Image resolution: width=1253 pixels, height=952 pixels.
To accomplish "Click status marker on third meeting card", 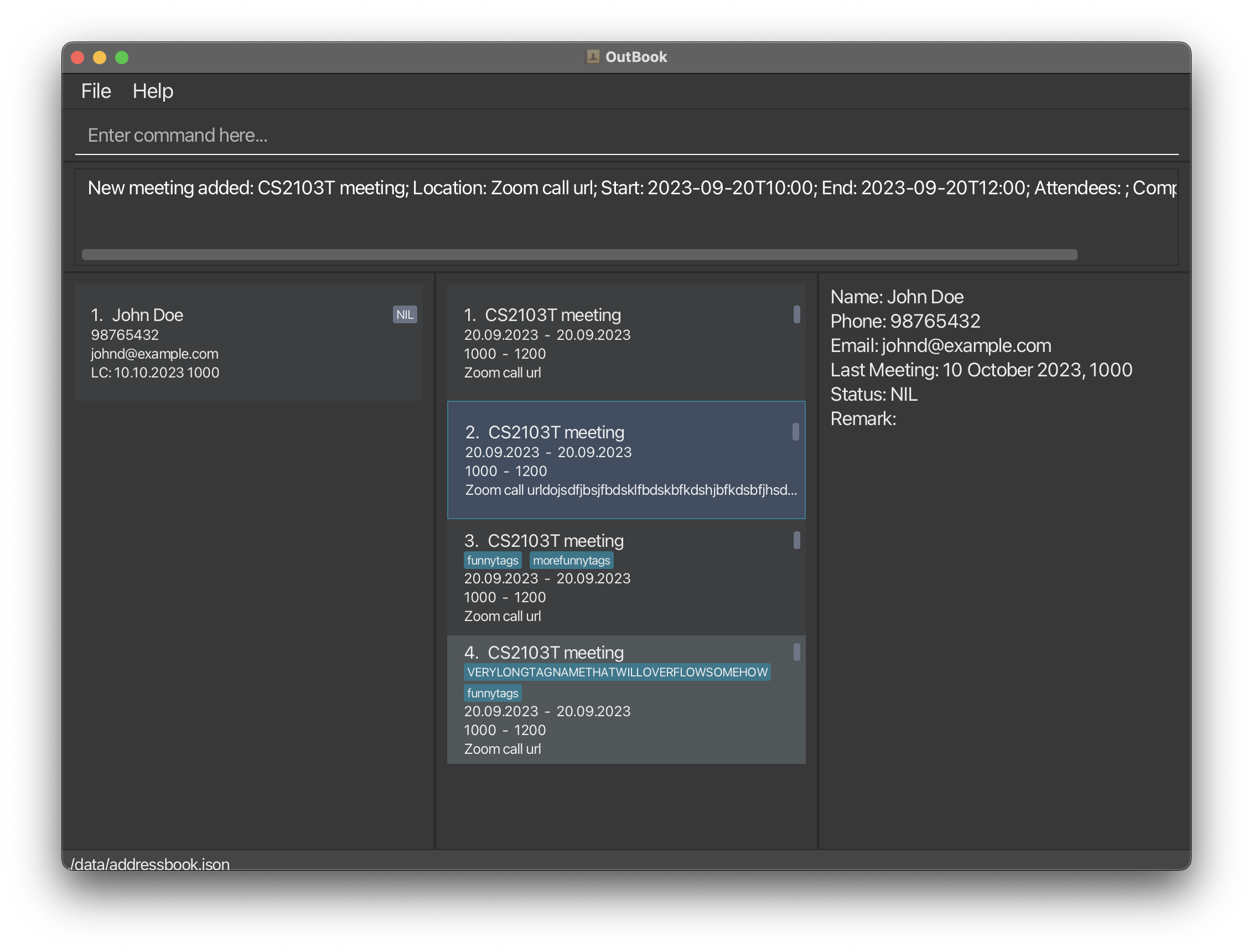I will (x=796, y=540).
